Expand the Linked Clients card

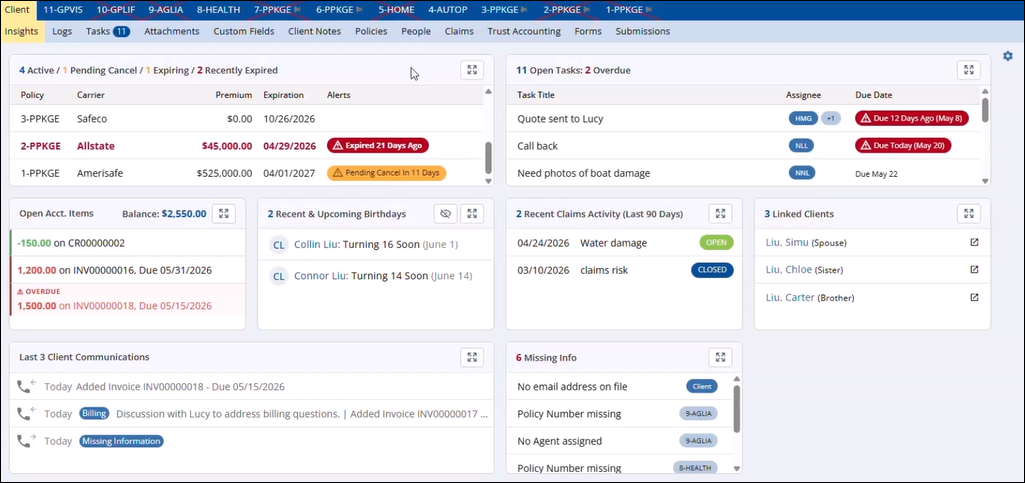point(969,214)
